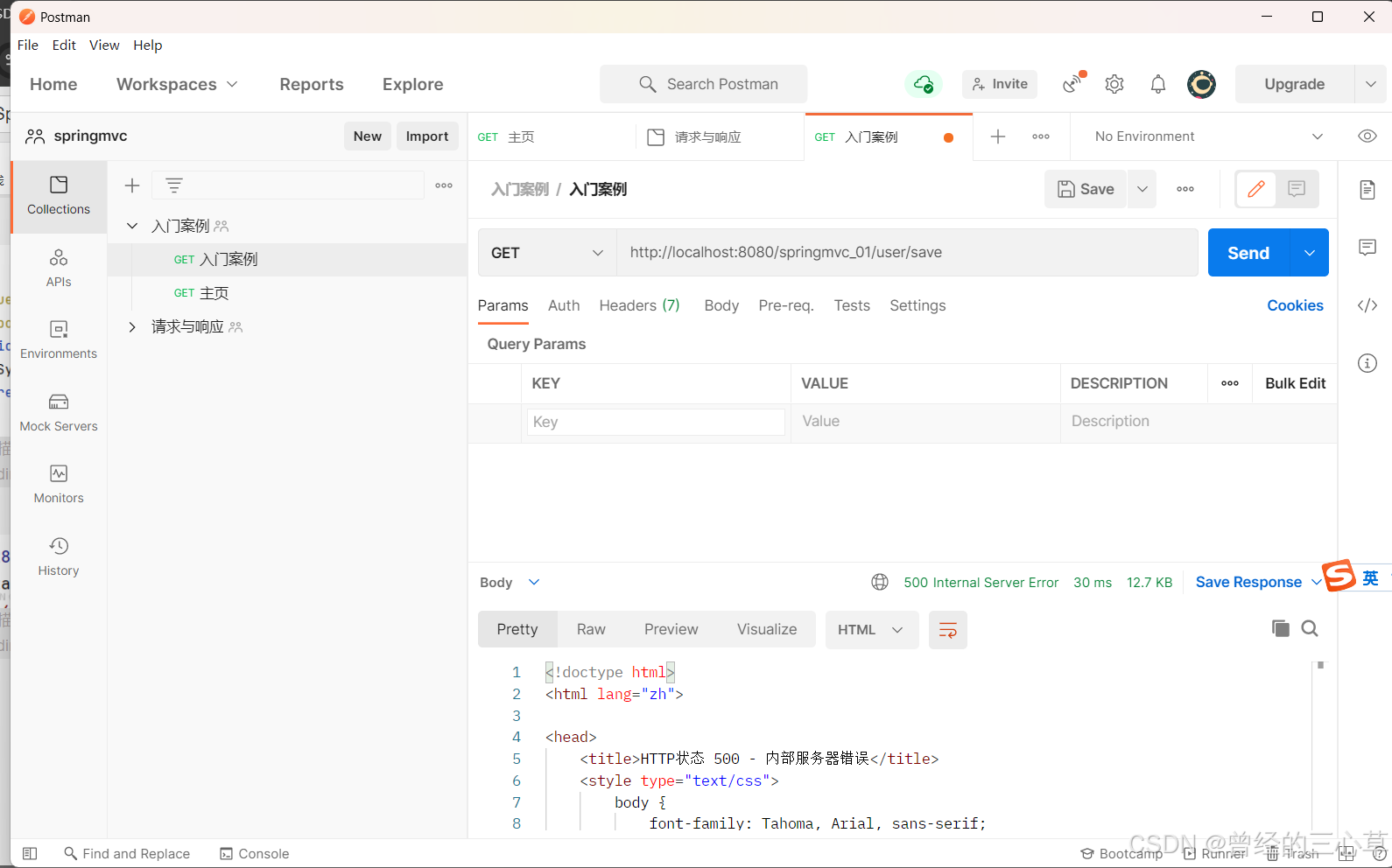1392x868 pixels.
Task: Open the Upgrade options dropdown arrow
Action: [1370, 84]
